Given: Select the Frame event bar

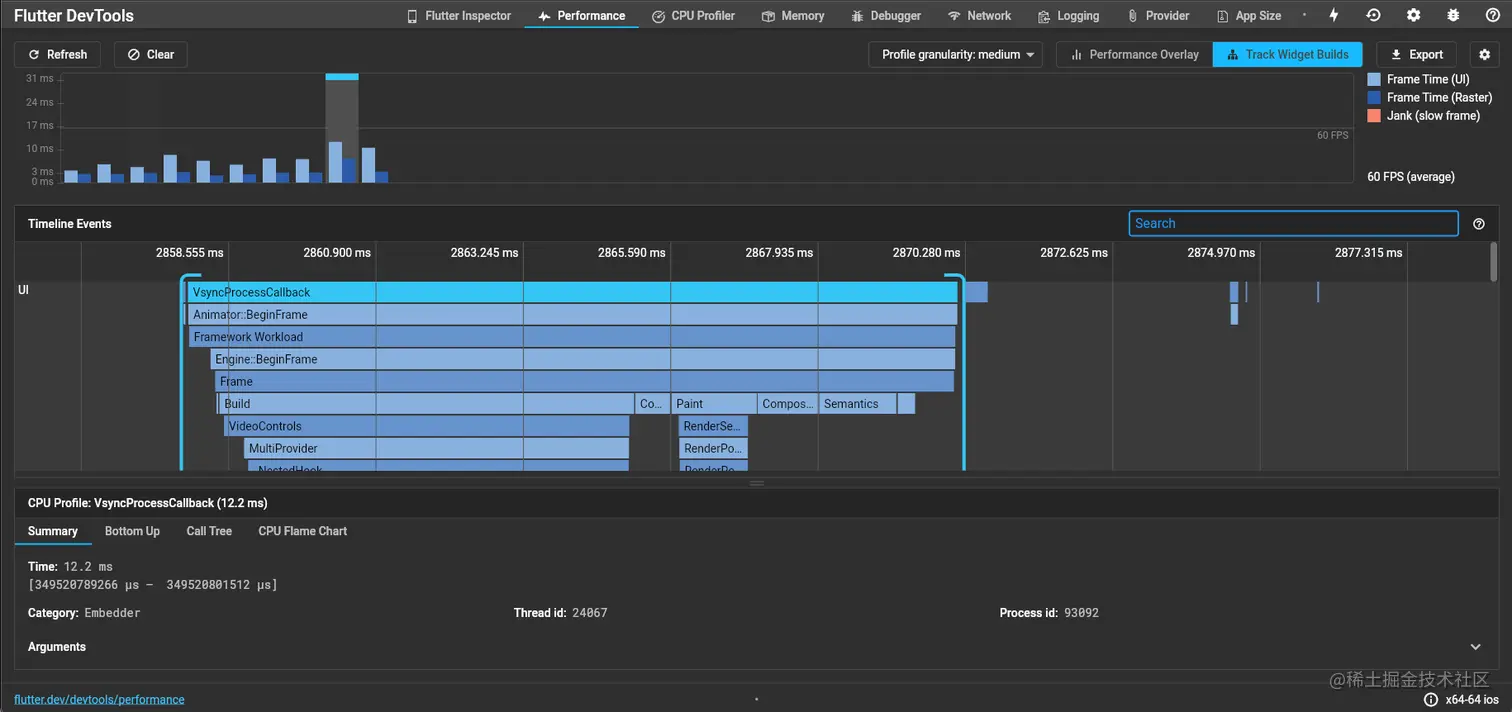Looking at the screenshot, I should (585, 381).
